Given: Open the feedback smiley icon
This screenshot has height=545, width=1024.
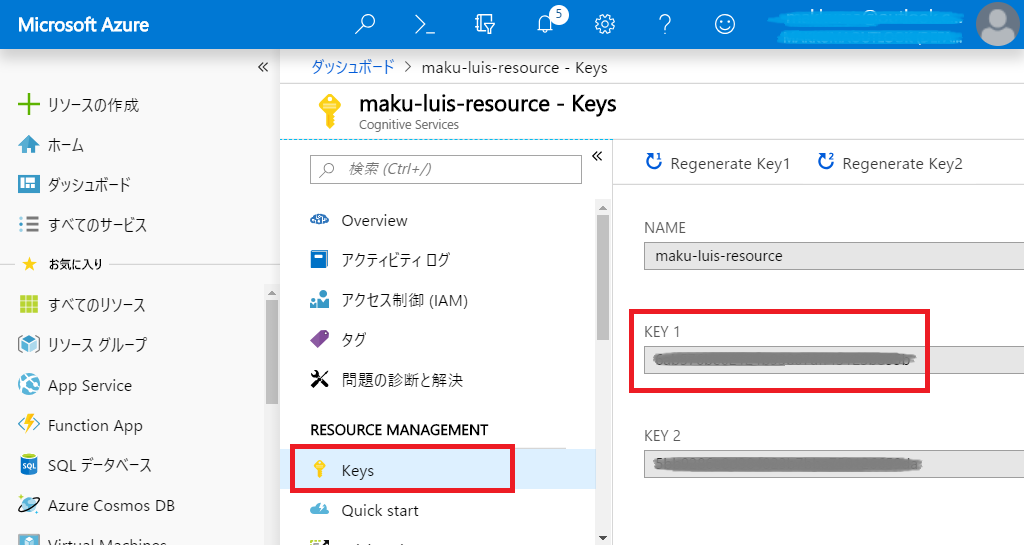Looking at the screenshot, I should [725, 24].
